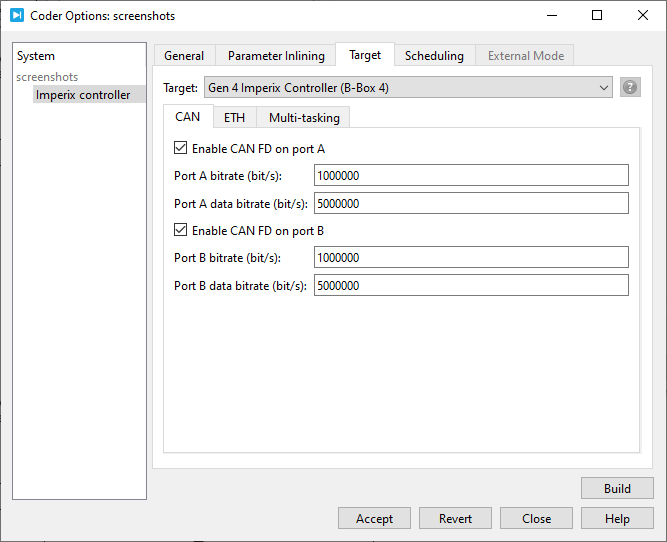Switch to the General tab
This screenshot has height=542, width=667.
pos(184,56)
